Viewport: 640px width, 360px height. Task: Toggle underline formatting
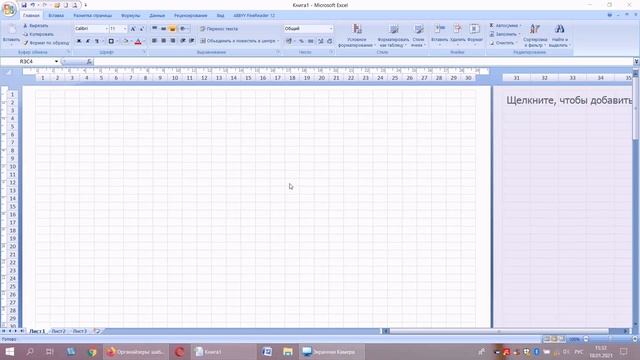97,41
